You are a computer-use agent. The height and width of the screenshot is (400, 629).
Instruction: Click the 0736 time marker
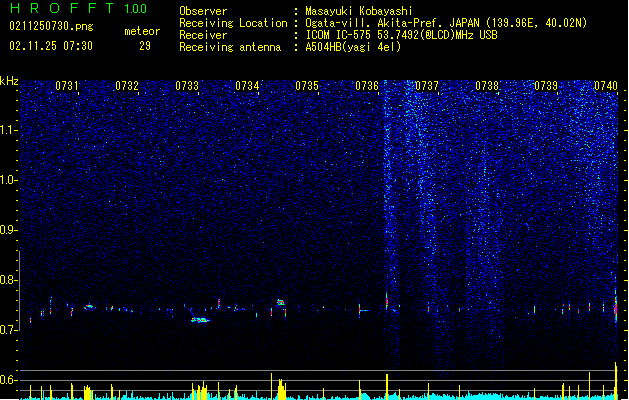[367, 86]
